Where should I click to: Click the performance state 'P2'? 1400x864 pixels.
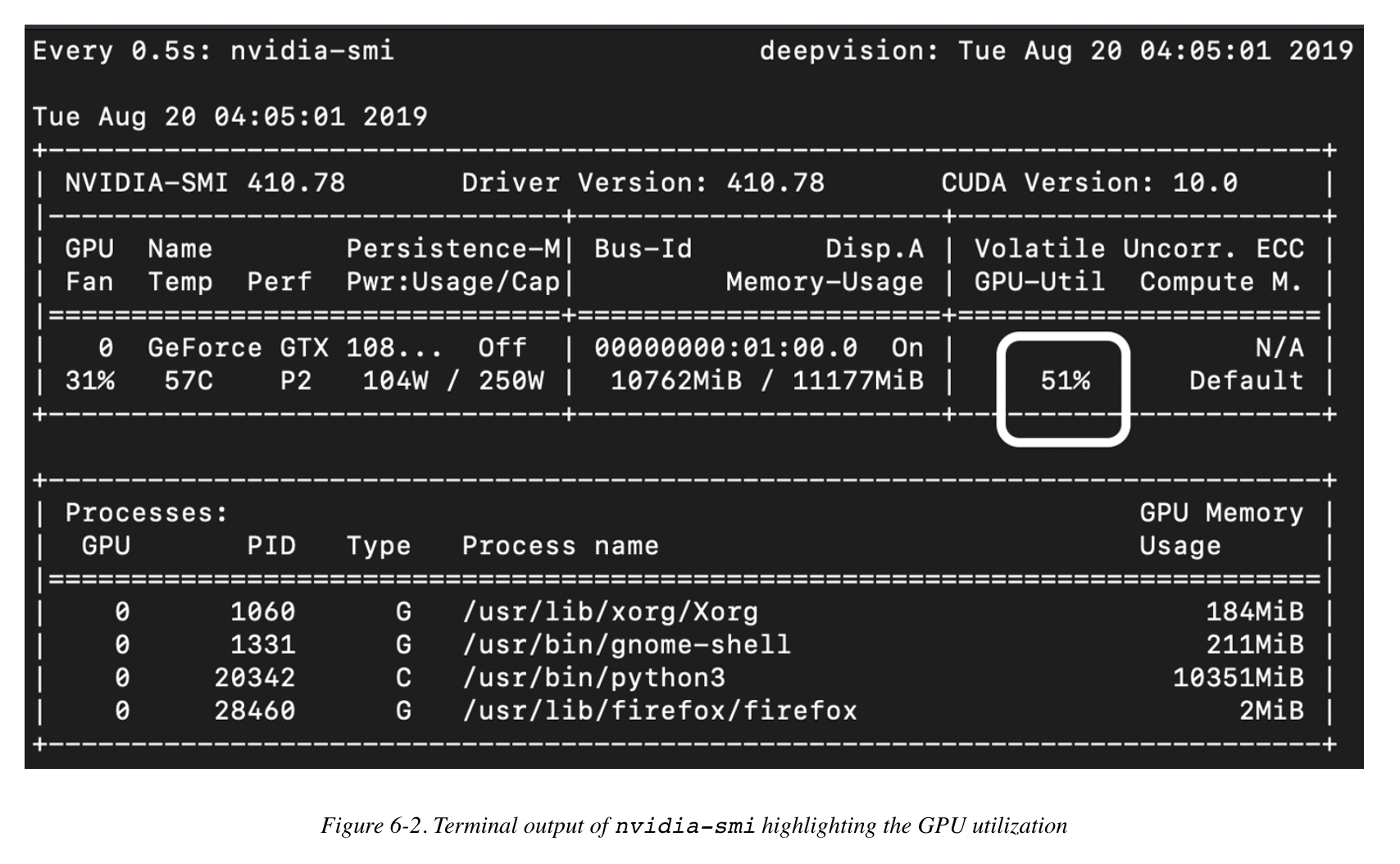[x=296, y=380]
